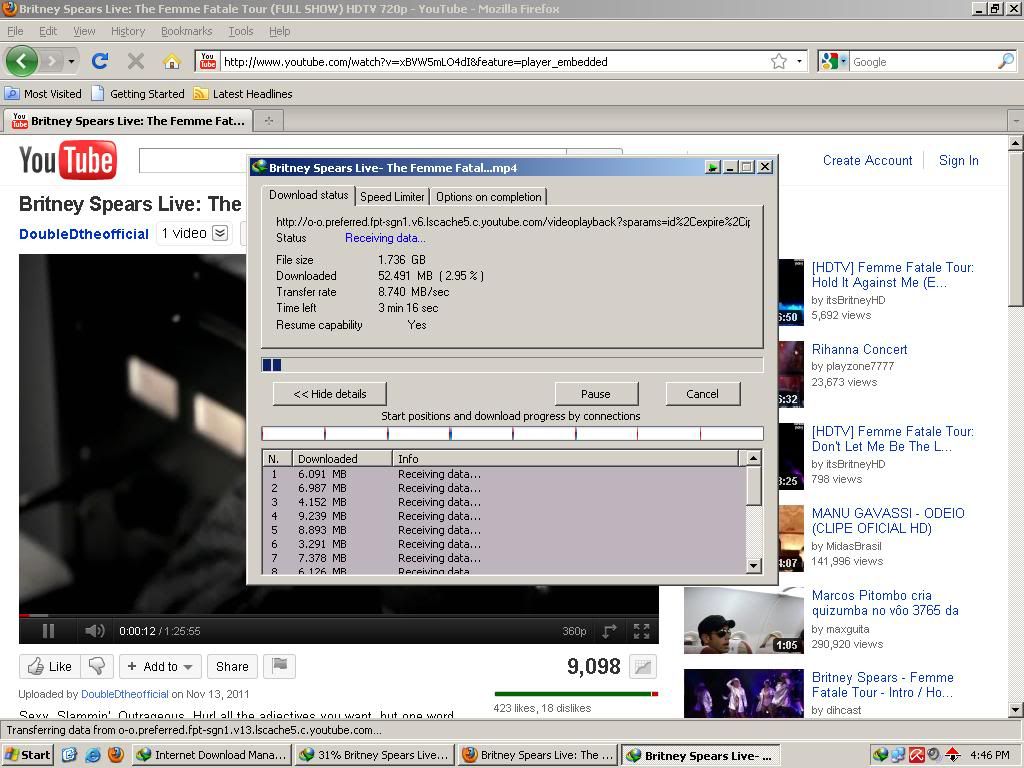Open DoubleDtheofficial channel link
1024x768 pixels.
[84, 234]
